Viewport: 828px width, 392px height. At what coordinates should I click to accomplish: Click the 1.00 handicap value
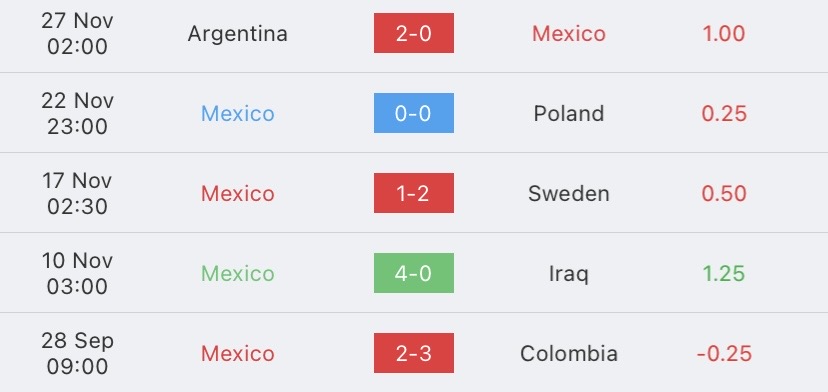pyautogui.click(x=724, y=34)
